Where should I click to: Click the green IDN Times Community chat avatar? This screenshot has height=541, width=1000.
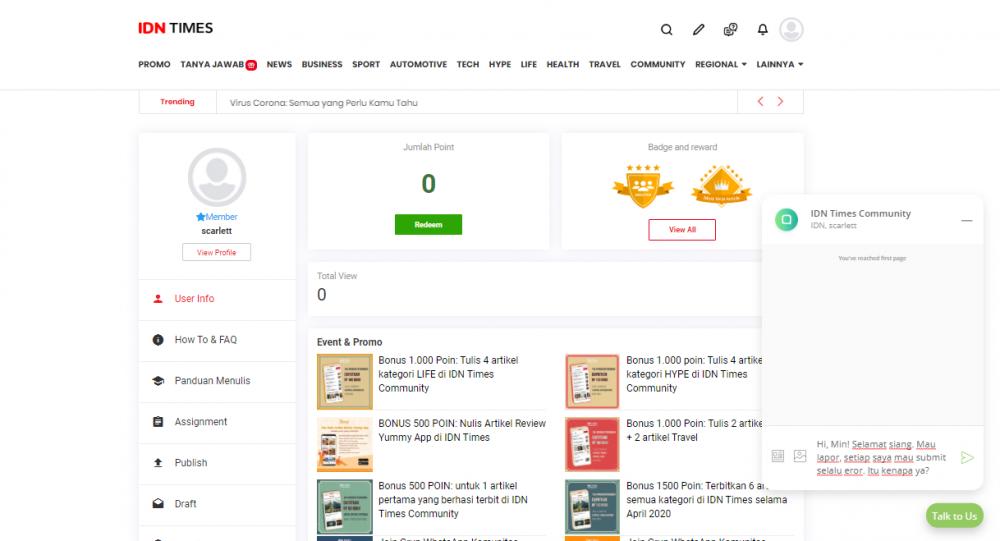(x=786, y=219)
